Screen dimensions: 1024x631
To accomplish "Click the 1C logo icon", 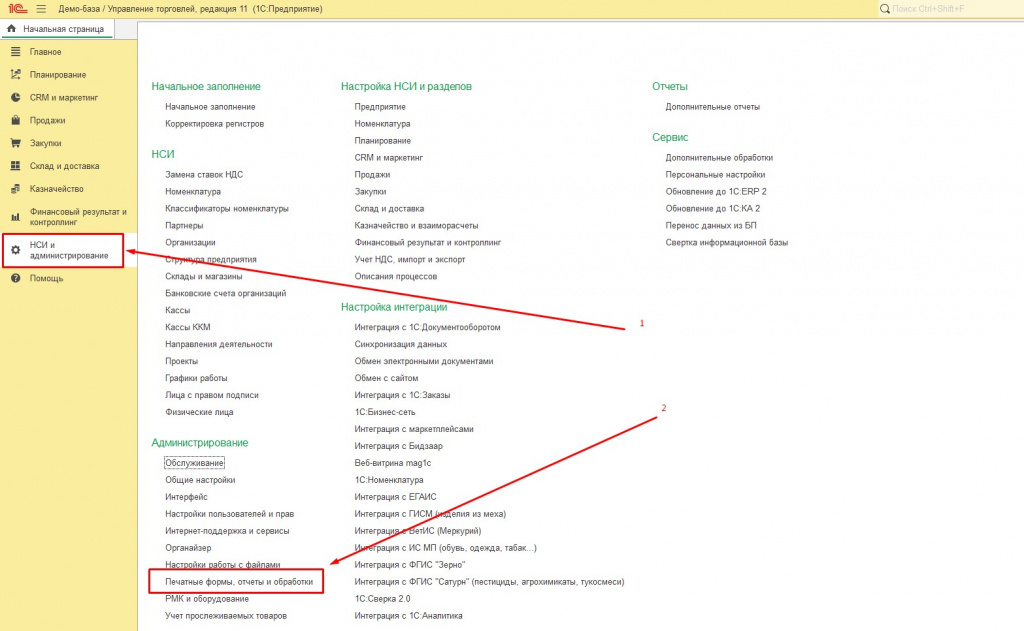I will point(17,8).
